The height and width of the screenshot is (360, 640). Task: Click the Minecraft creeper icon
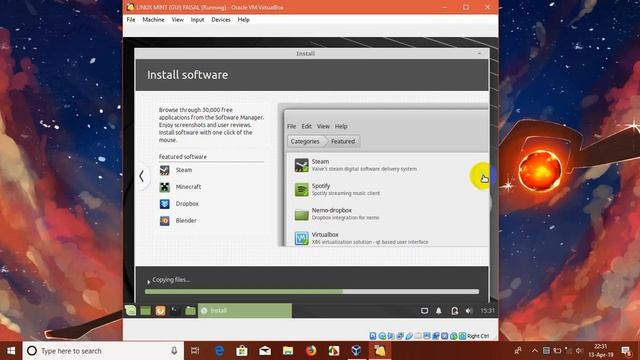pos(164,187)
